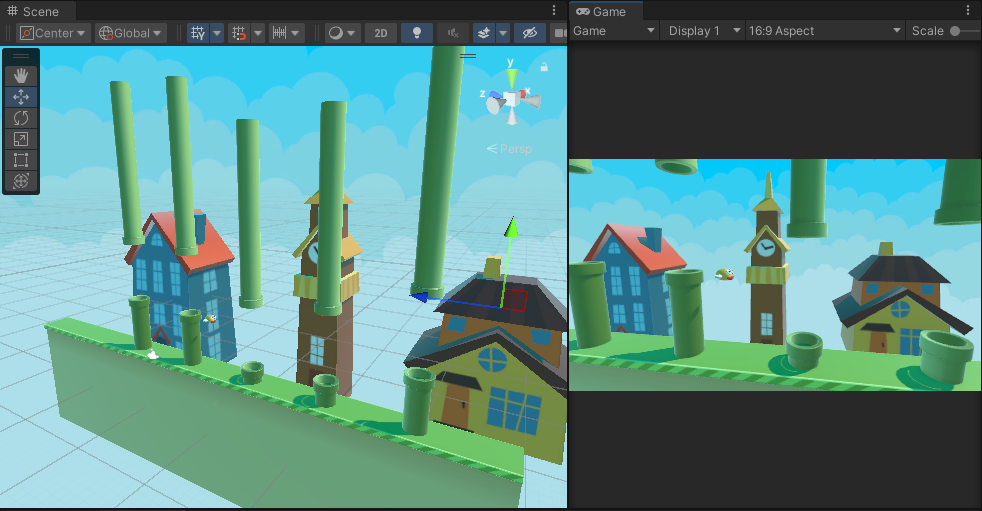This screenshot has width=982, height=511.
Task: Select the Rect tool
Action: click(21, 160)
